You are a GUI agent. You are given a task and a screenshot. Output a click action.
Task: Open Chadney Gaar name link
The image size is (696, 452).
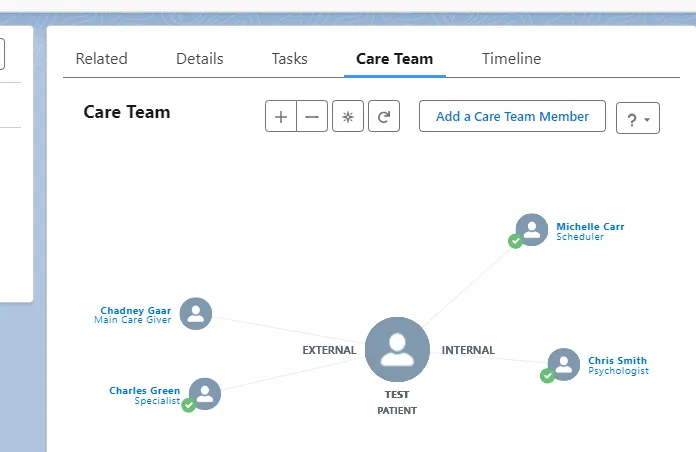(136, 310)
